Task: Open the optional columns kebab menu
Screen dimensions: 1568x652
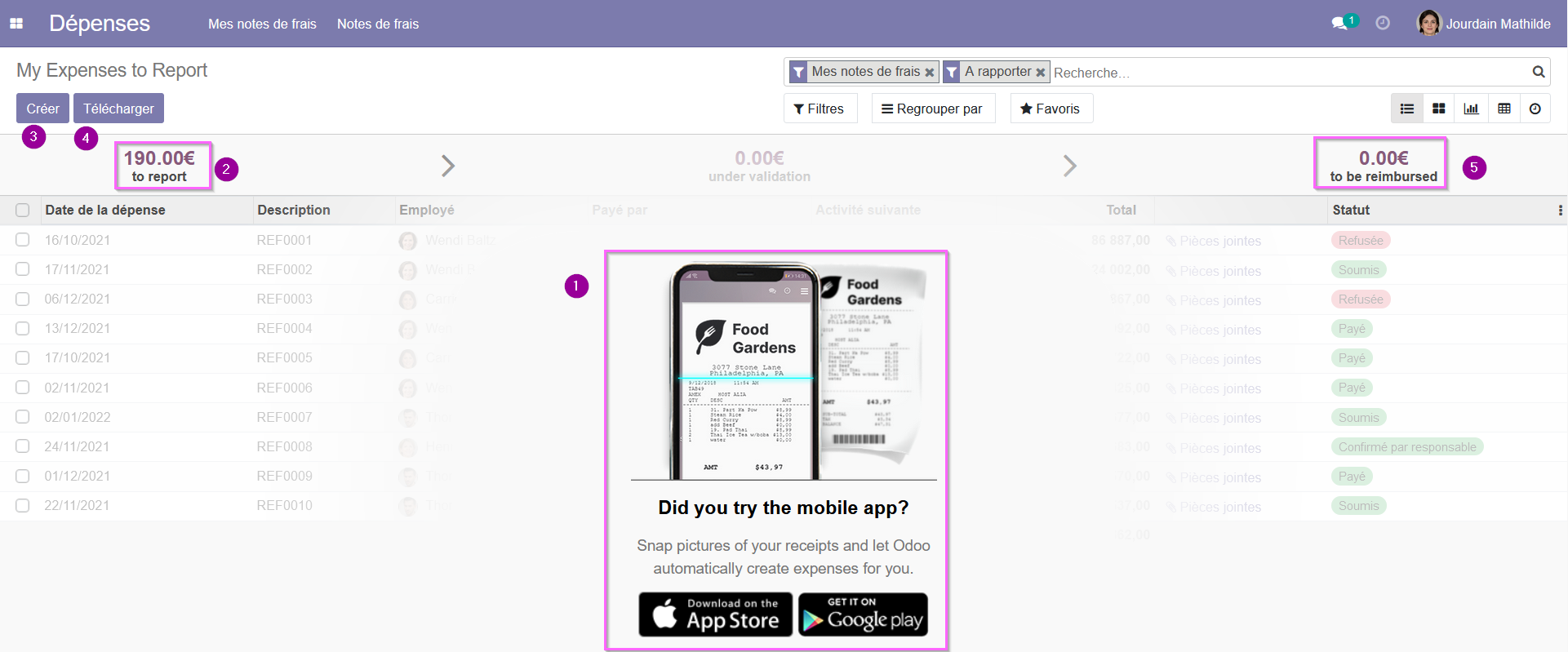Action: tap(1561, 211)
